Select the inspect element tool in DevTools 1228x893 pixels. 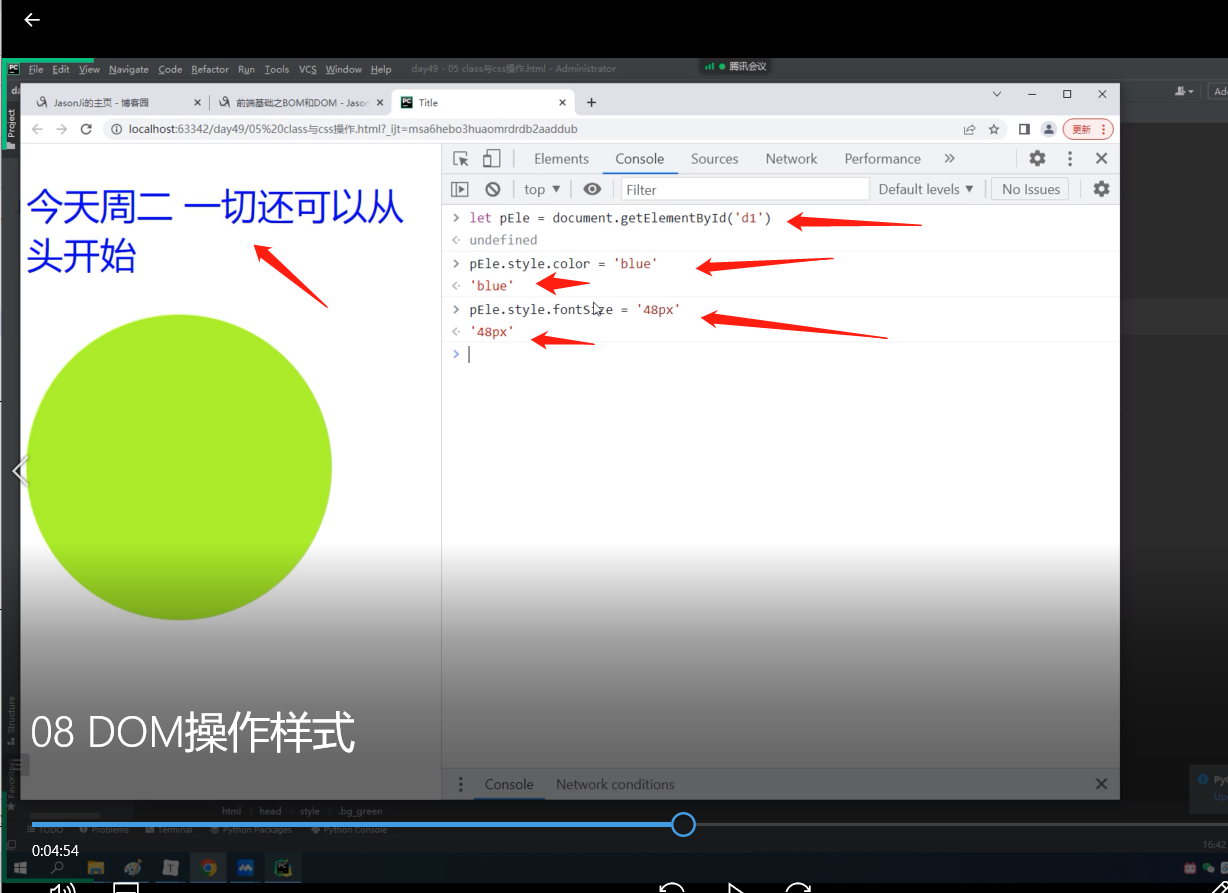(461, 159)
